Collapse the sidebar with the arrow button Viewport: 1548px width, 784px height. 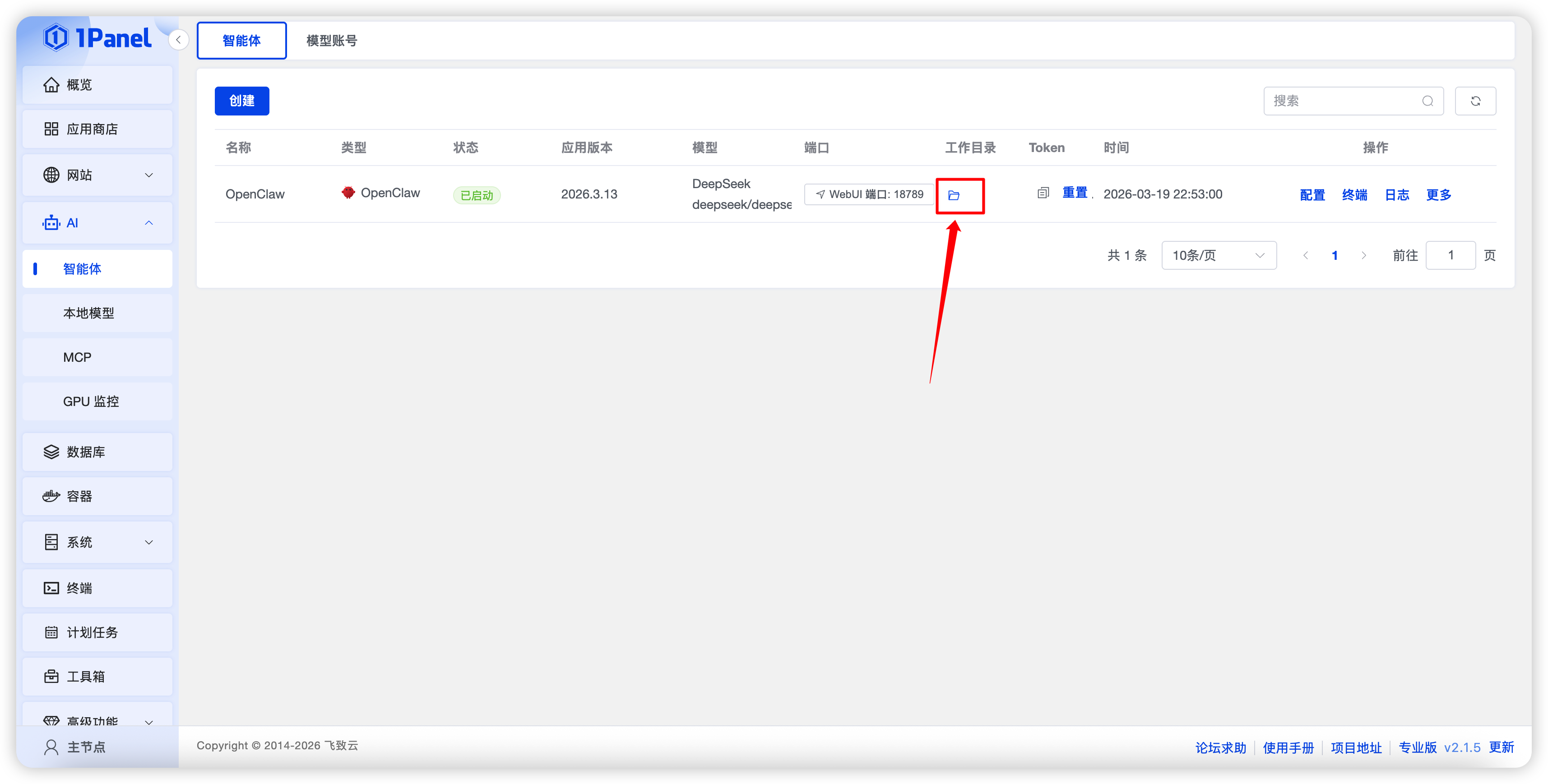[178, 40]
